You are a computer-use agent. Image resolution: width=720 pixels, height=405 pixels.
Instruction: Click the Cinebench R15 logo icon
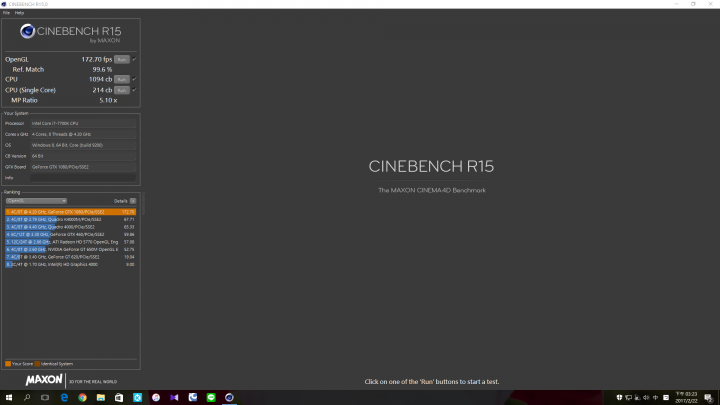click(28, 31)
